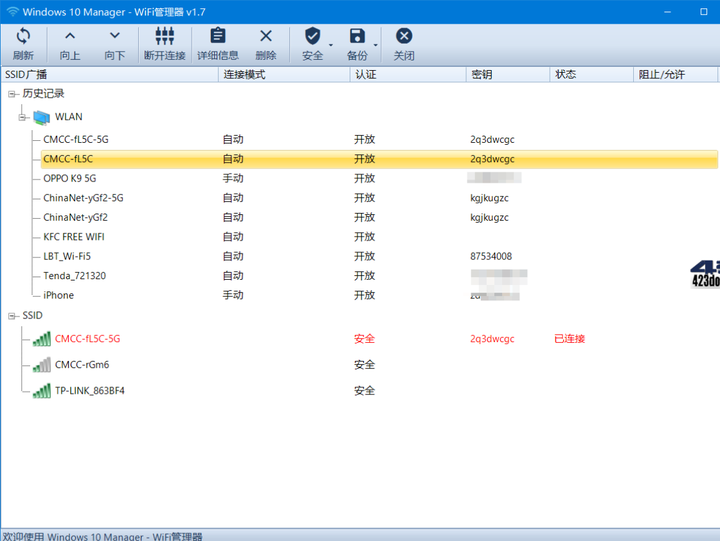720x541 pixels.
Task: Click the 已连接 status text
Action: (x=569, y=339)
